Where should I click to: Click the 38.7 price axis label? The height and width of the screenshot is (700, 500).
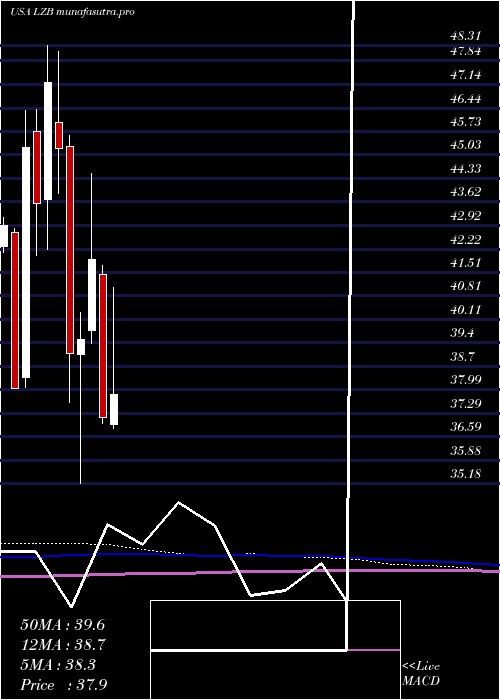(x=462, y=357)
